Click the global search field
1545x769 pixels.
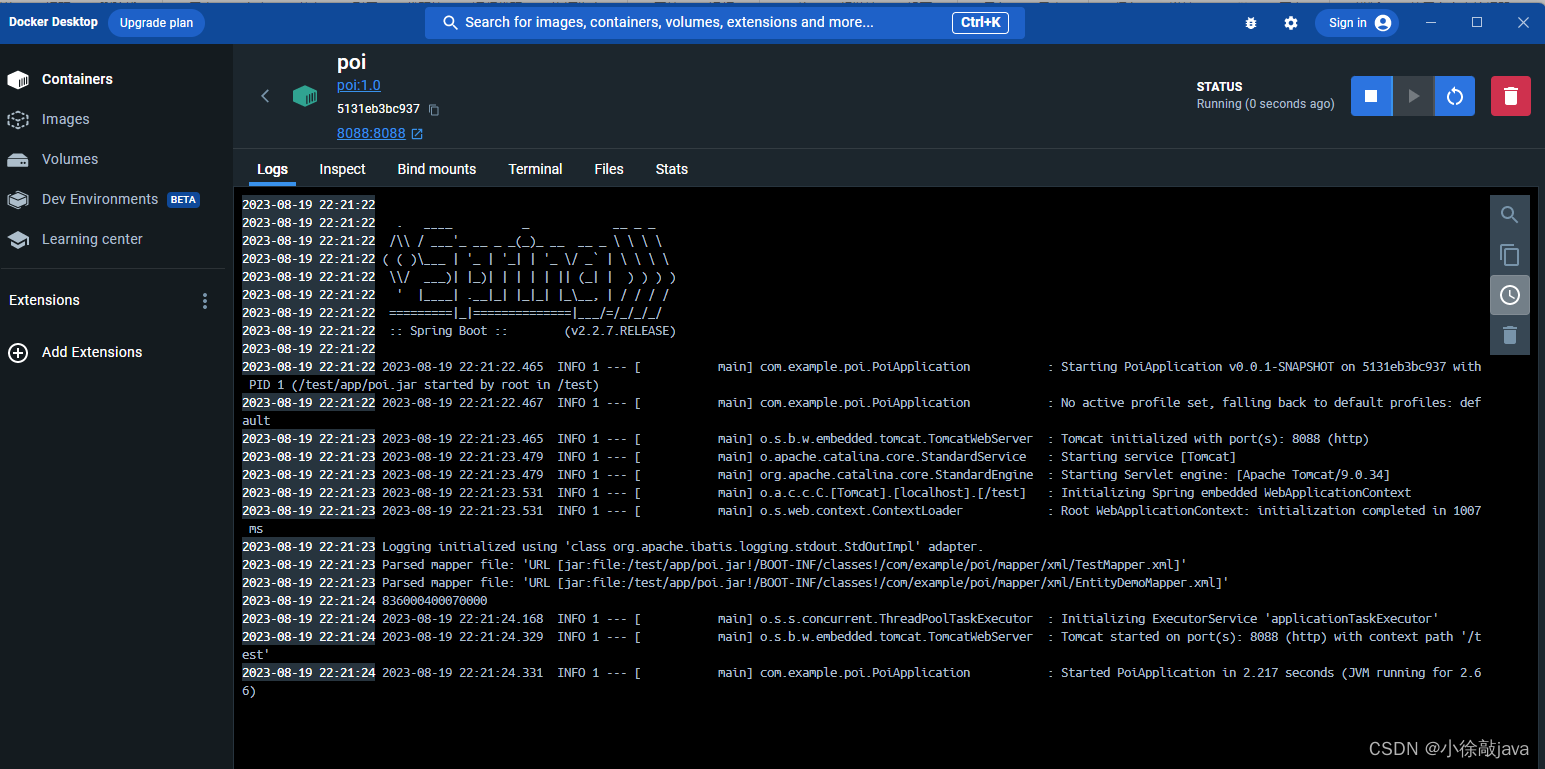point(725,22)
